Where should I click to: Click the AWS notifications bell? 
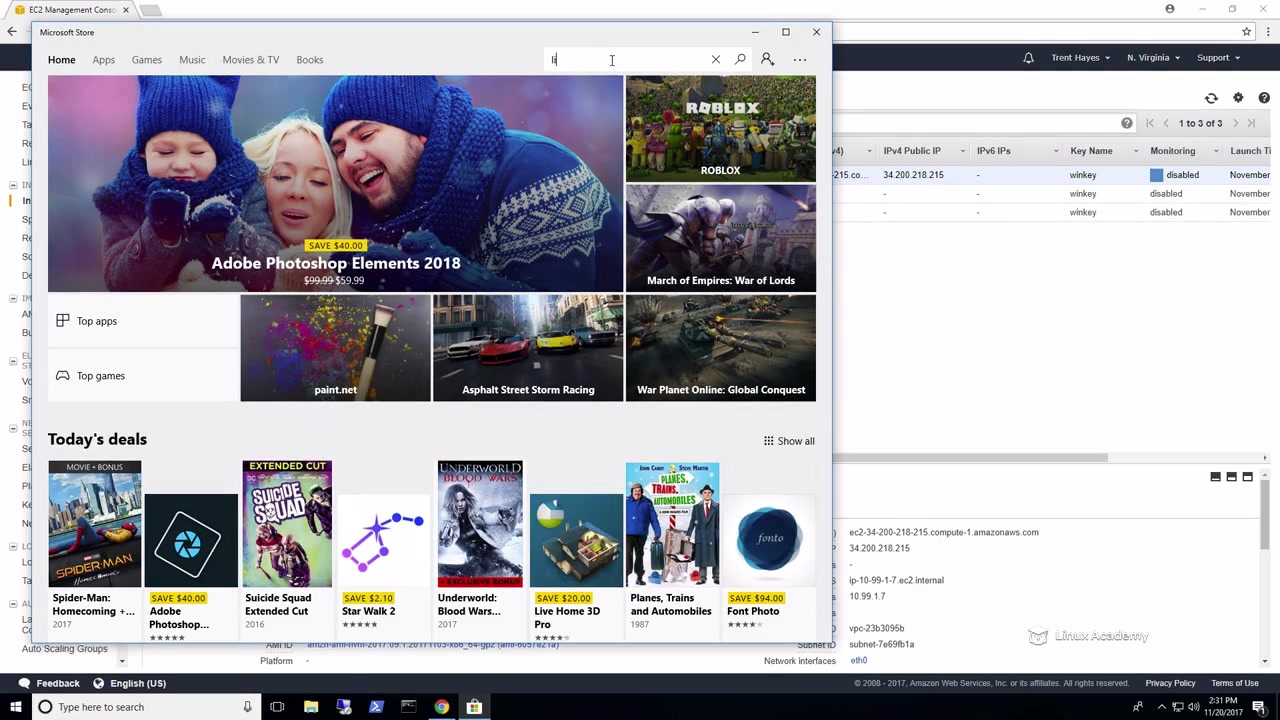[x=1028, y=58]
